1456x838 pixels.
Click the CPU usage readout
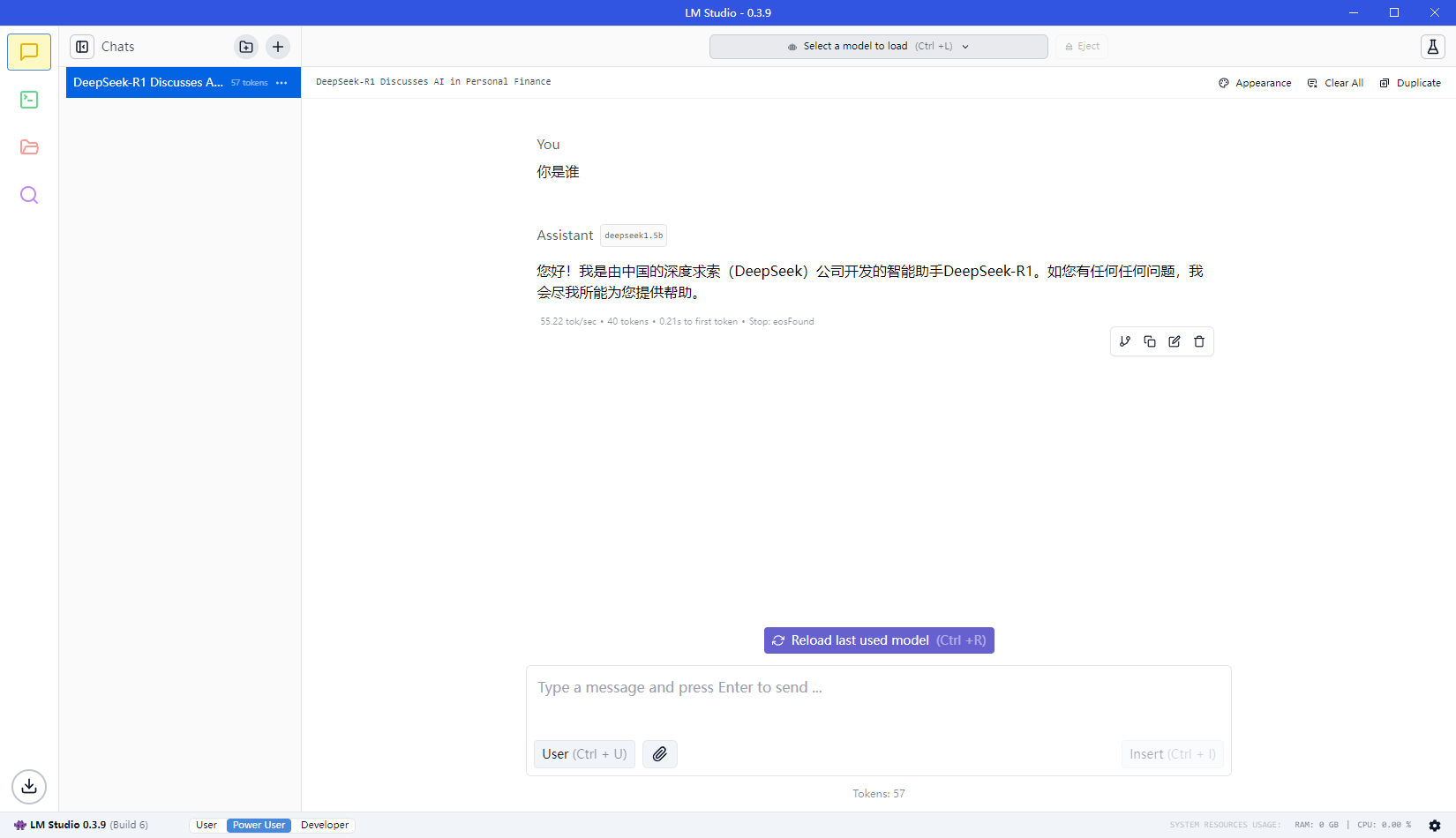tap(1384, 826)
